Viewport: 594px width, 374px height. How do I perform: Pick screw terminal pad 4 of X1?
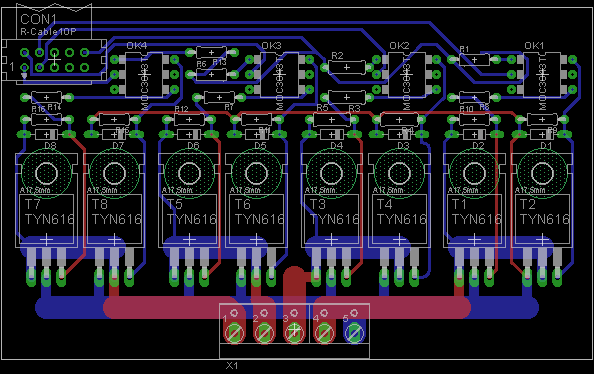pyautogui.click(x=324, y=334)
